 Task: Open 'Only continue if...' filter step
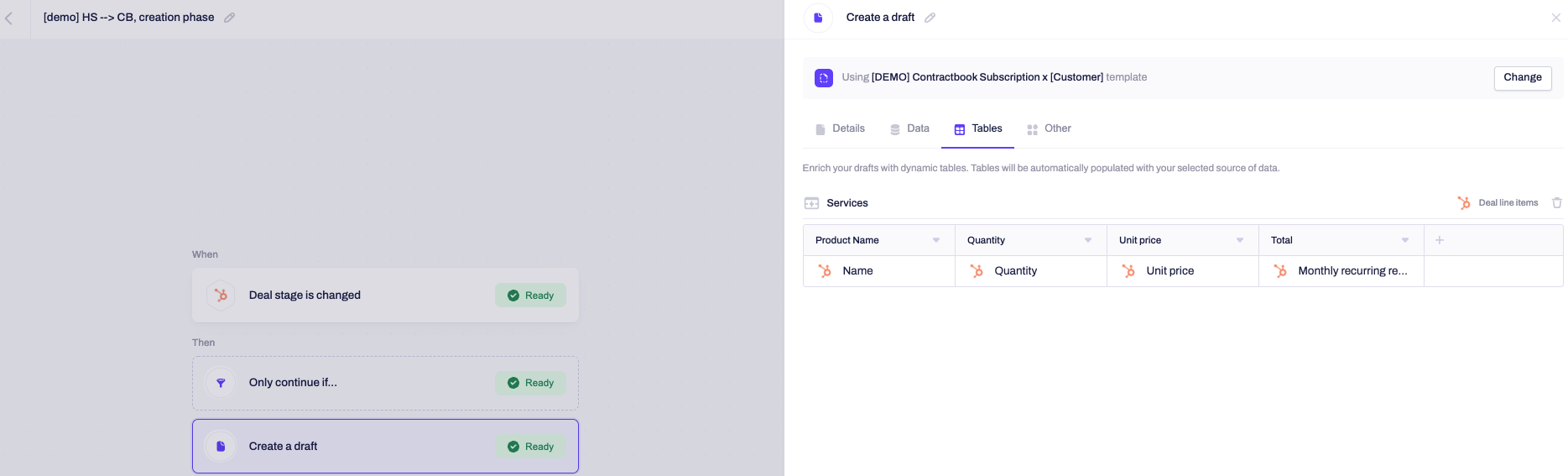[385, 383]
